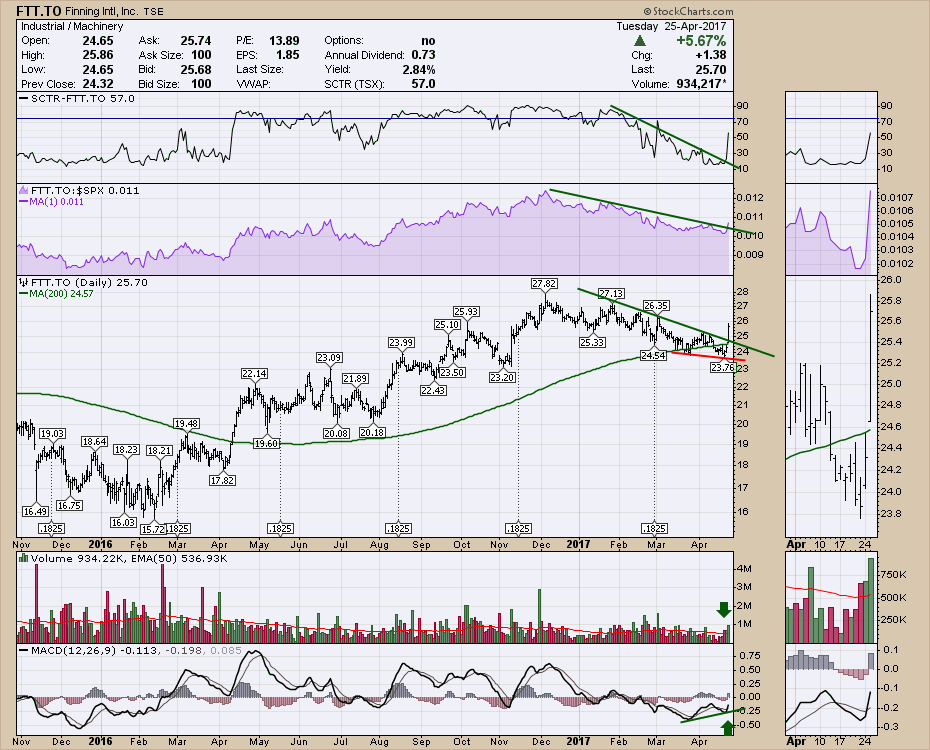Click the Yield value 2.84%
Viewport: 930px width, 750px height.
pyautogui.click(x=419, y=69)
